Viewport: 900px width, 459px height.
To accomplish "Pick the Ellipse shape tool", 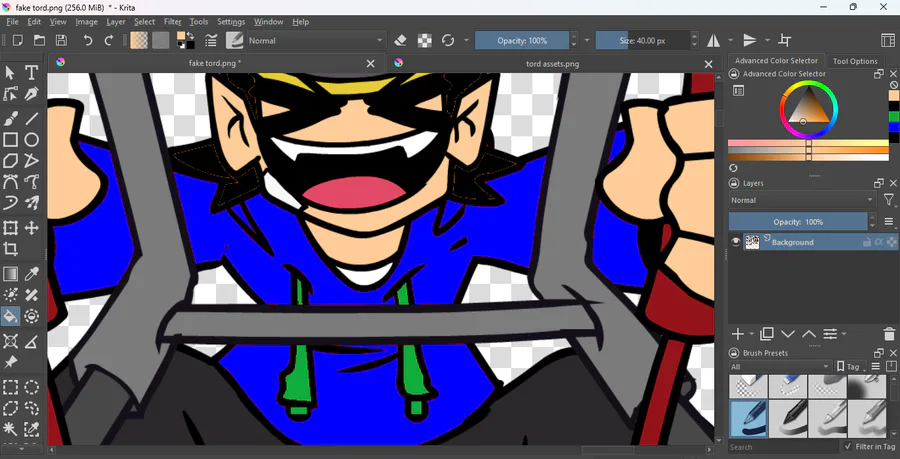I will pos(32,140).
